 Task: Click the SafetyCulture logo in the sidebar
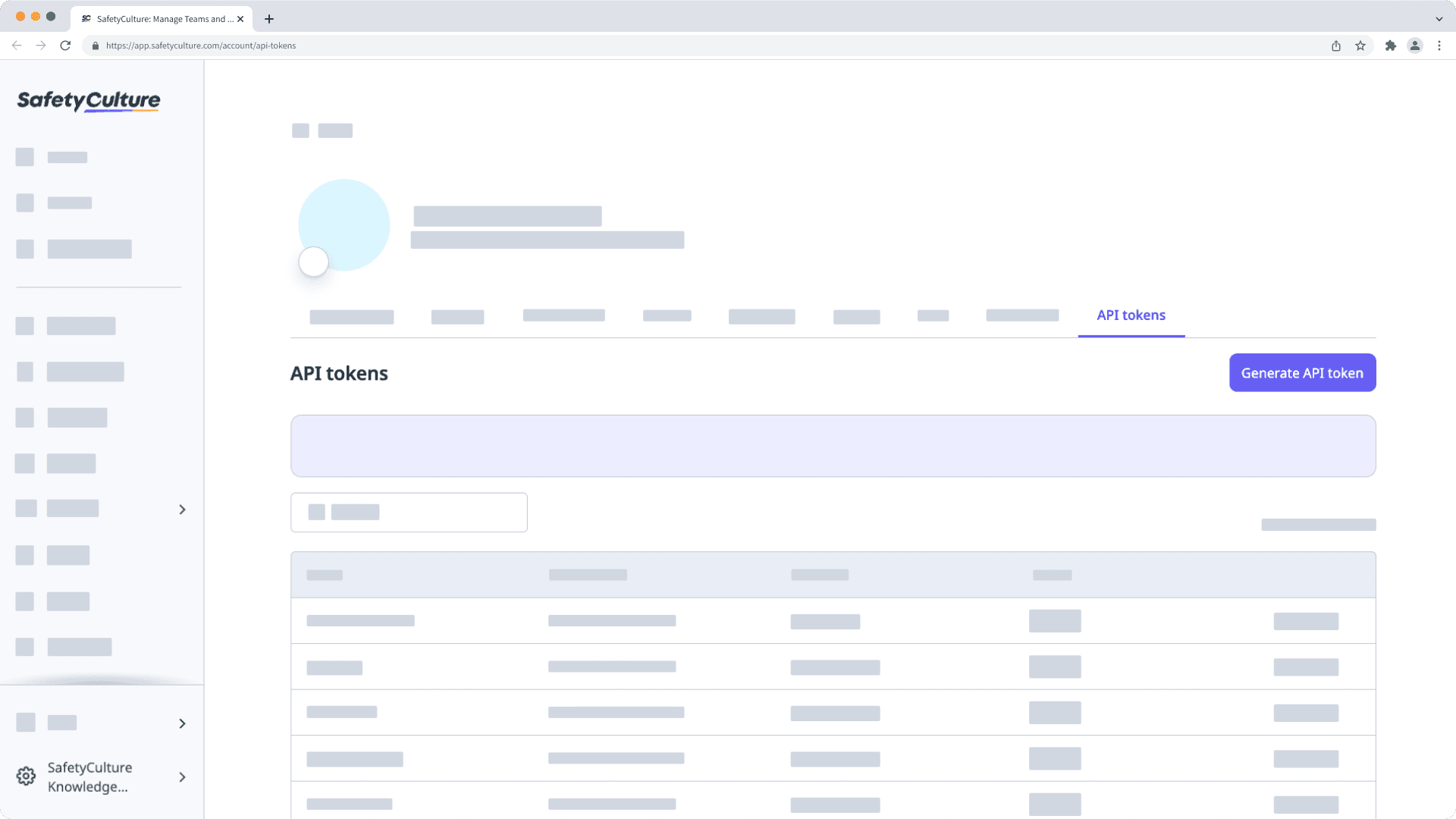click(x=88, y=101)
